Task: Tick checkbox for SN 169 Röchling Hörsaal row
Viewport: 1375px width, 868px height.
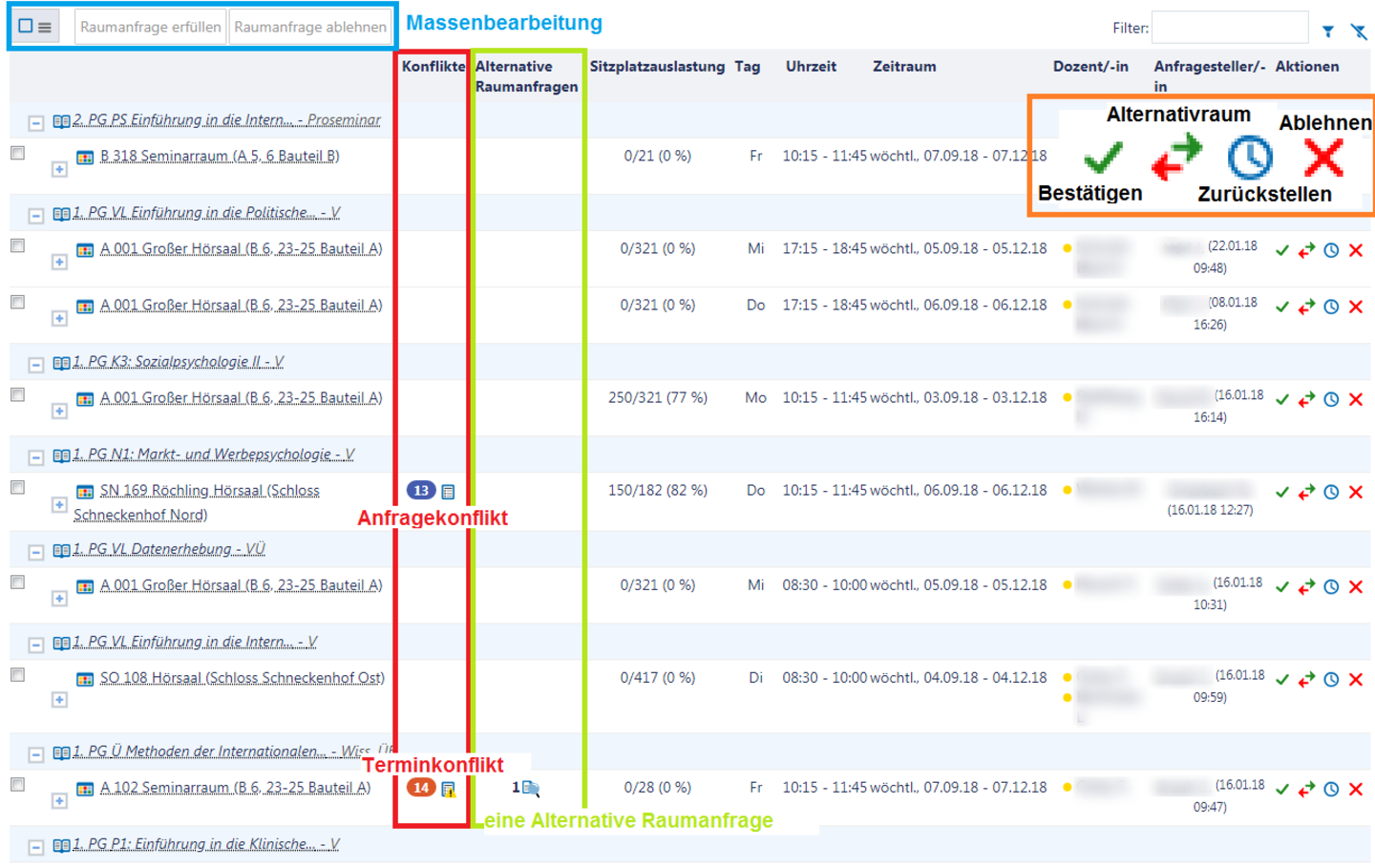Action: pyautogui.click(x=17, y=487)
